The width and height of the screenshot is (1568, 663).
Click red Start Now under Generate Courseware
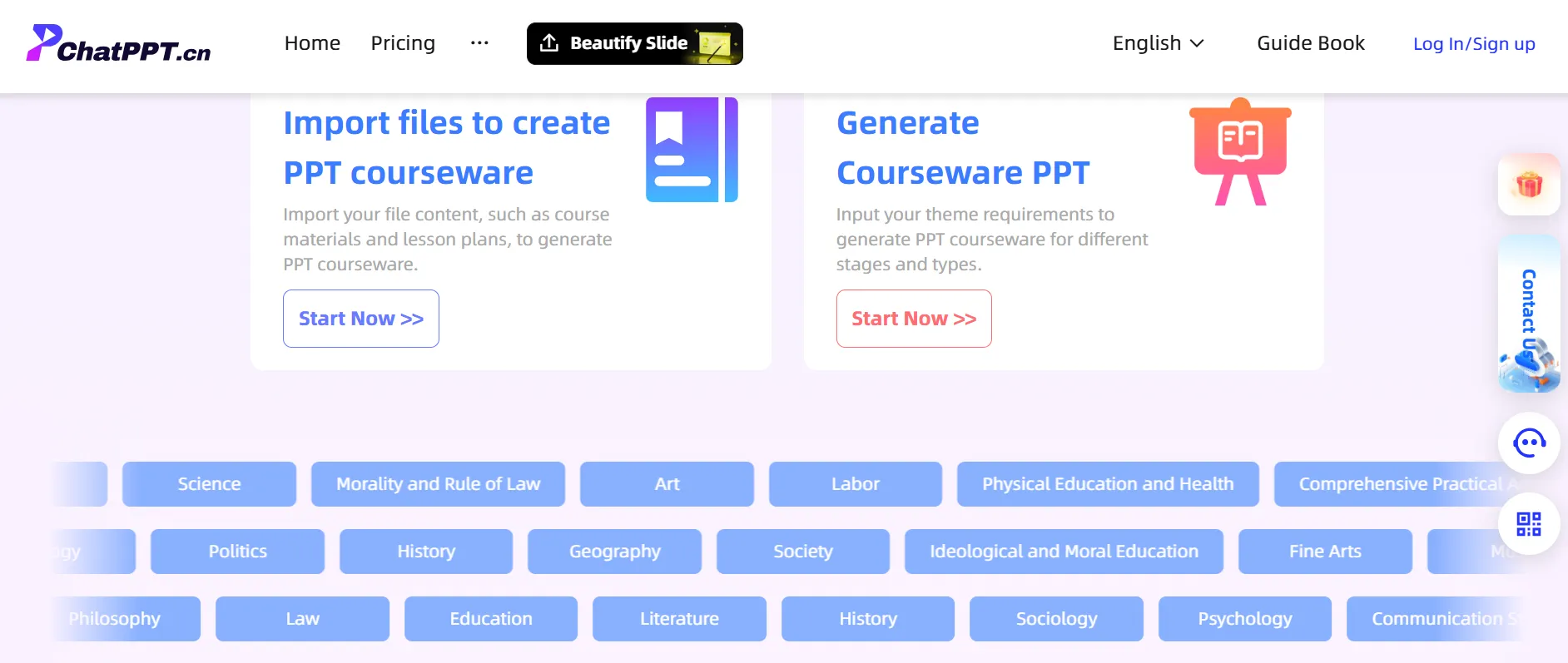pyautogui.click(x=914, y=319)
